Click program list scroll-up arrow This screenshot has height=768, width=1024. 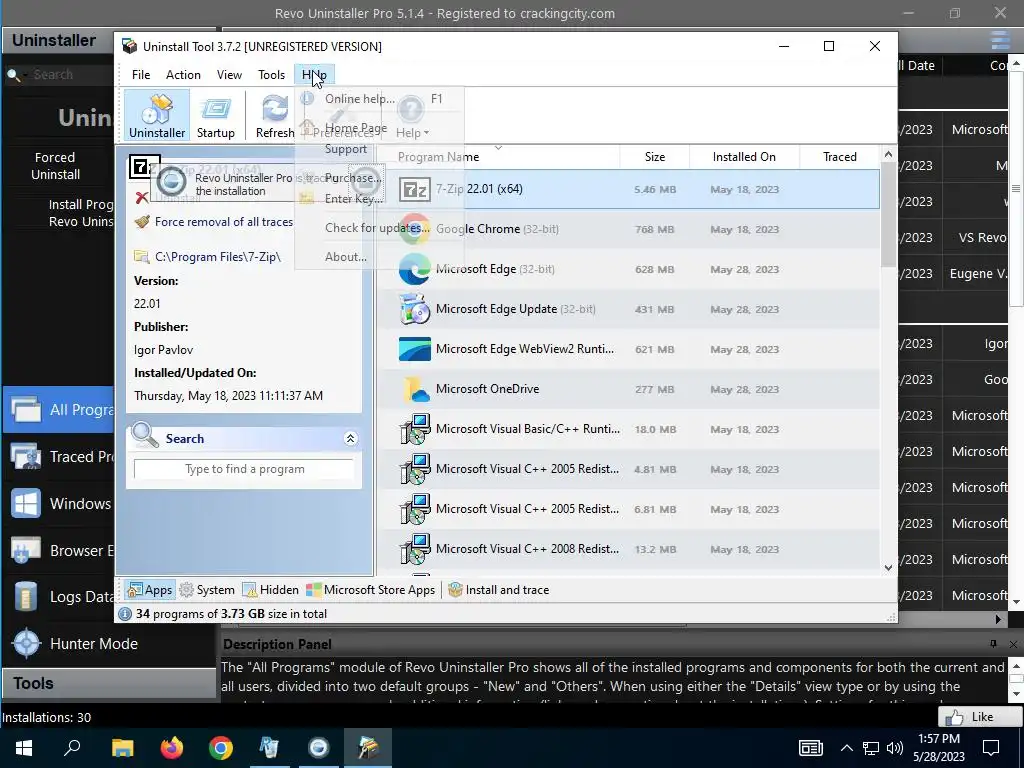[888, 155]
